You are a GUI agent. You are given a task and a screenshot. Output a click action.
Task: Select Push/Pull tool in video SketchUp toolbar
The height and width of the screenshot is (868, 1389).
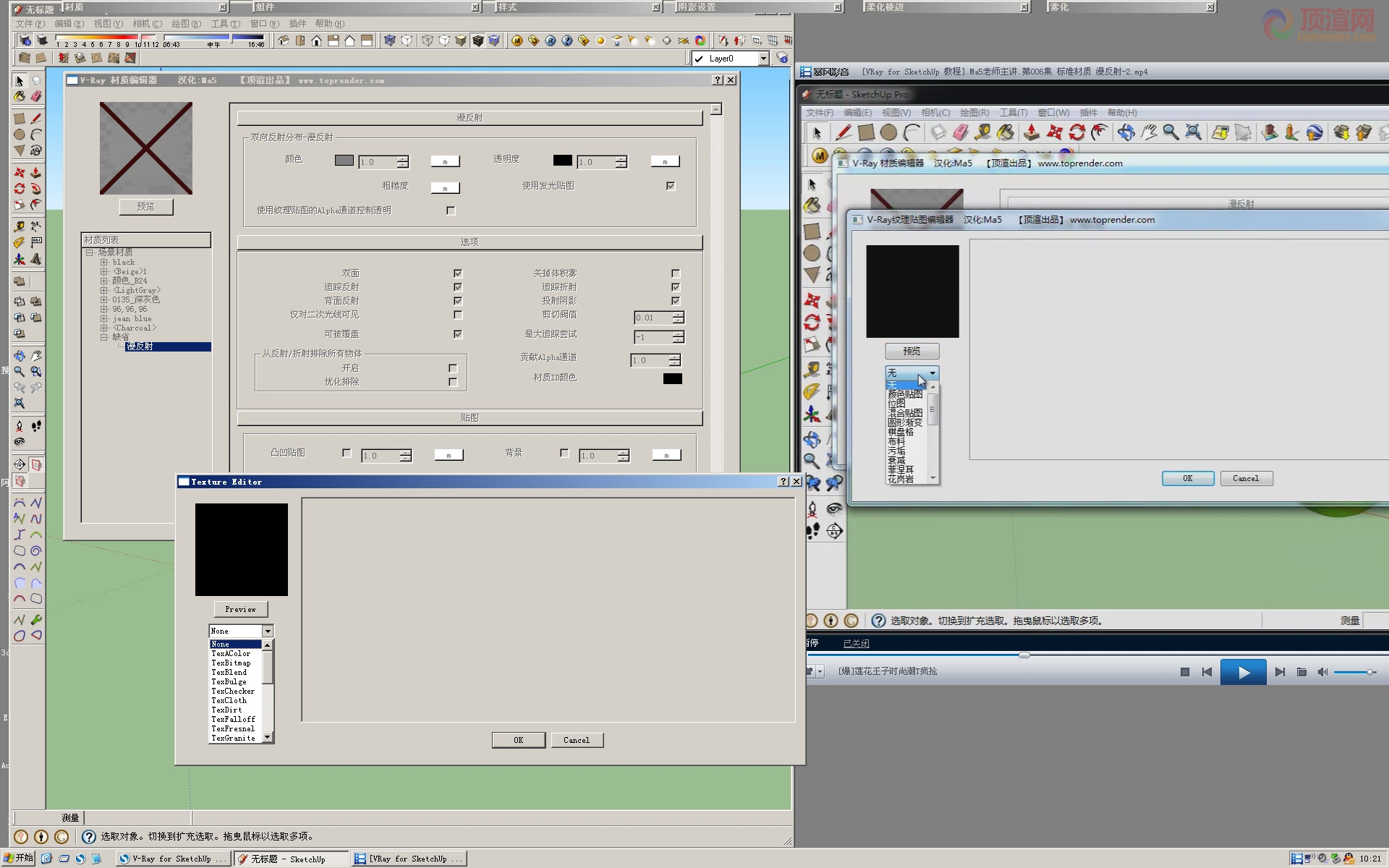(x=1032, y=132)
